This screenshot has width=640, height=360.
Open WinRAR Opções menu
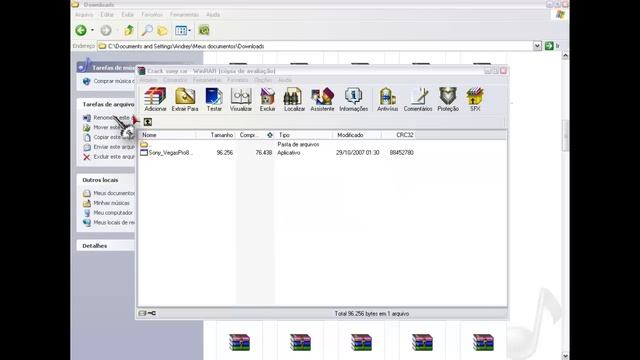[263, 80]
